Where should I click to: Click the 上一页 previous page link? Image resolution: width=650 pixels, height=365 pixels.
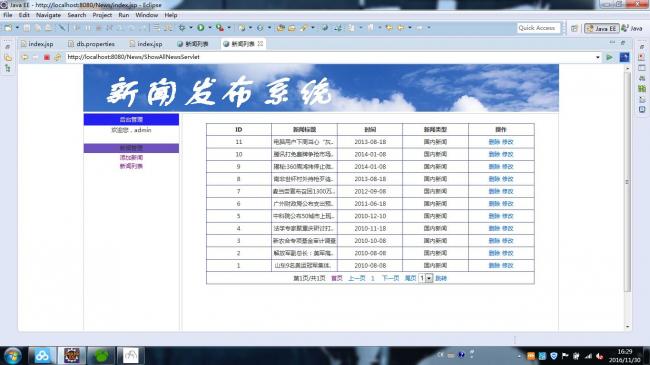coord(357,278)
